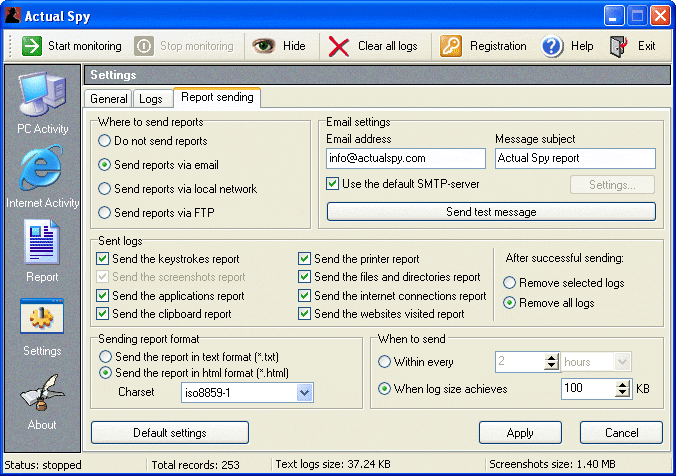Click the Cancel button
676x476 pixels.
click(621, 432)
